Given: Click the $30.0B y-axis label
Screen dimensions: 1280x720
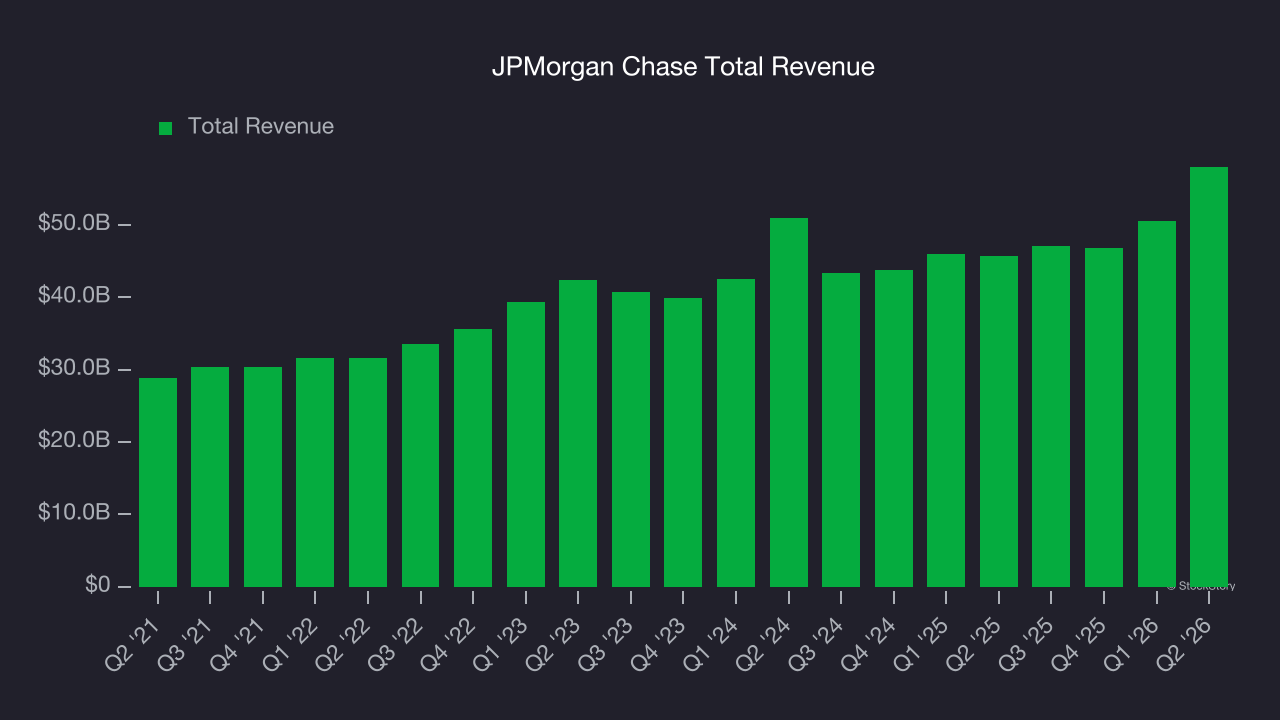Looking at the screenshot, I should (74, 369).
